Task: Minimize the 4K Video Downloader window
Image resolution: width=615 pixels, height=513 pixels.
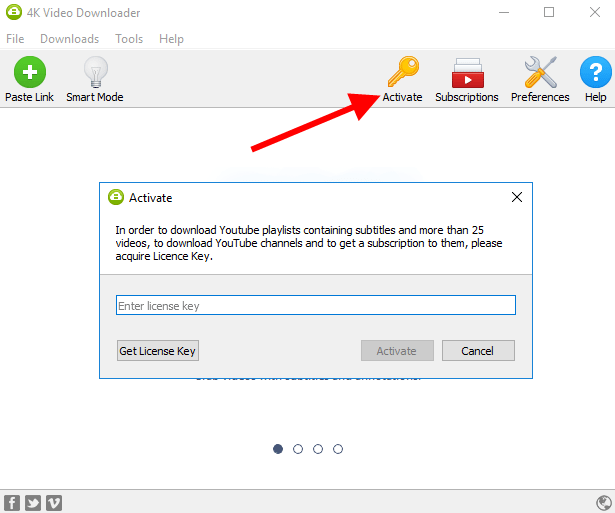Action: [x=504, y=12]
